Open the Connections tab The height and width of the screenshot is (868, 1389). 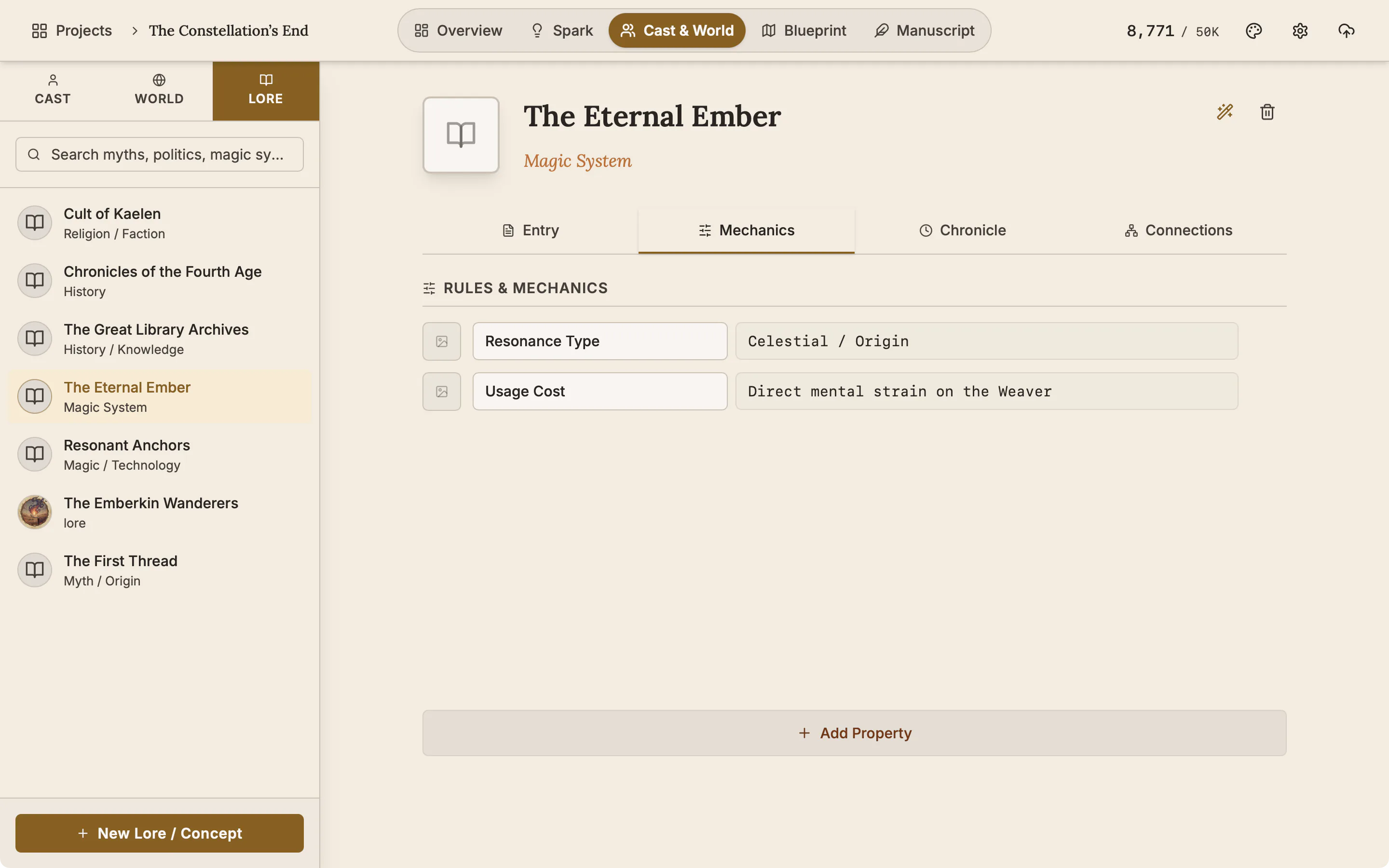pos(1178,230)
